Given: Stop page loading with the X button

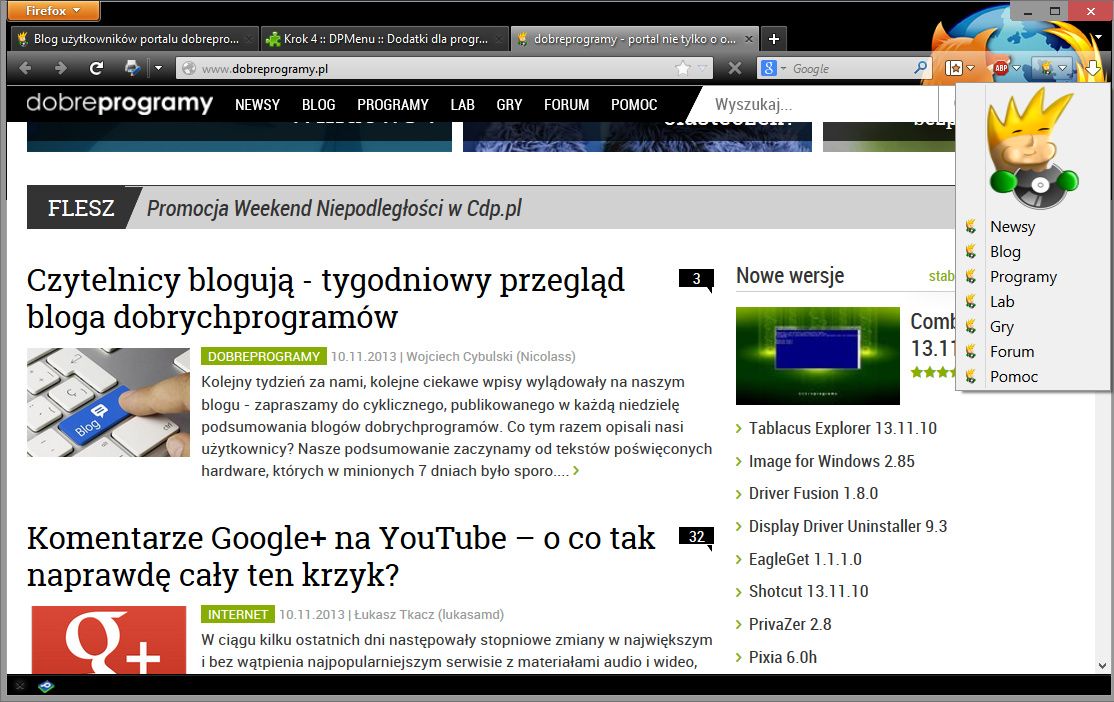Looking at the screenshot, I should point(735,68).
